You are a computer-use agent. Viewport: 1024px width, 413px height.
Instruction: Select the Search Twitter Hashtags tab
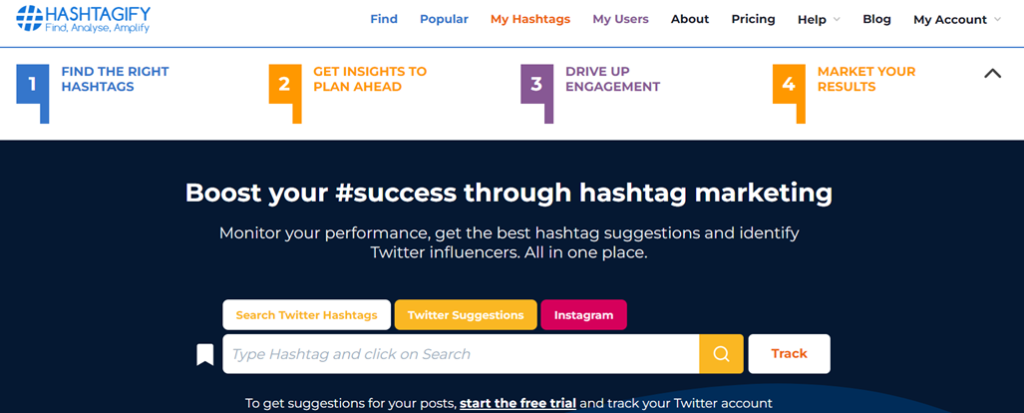tap(306, 315)
